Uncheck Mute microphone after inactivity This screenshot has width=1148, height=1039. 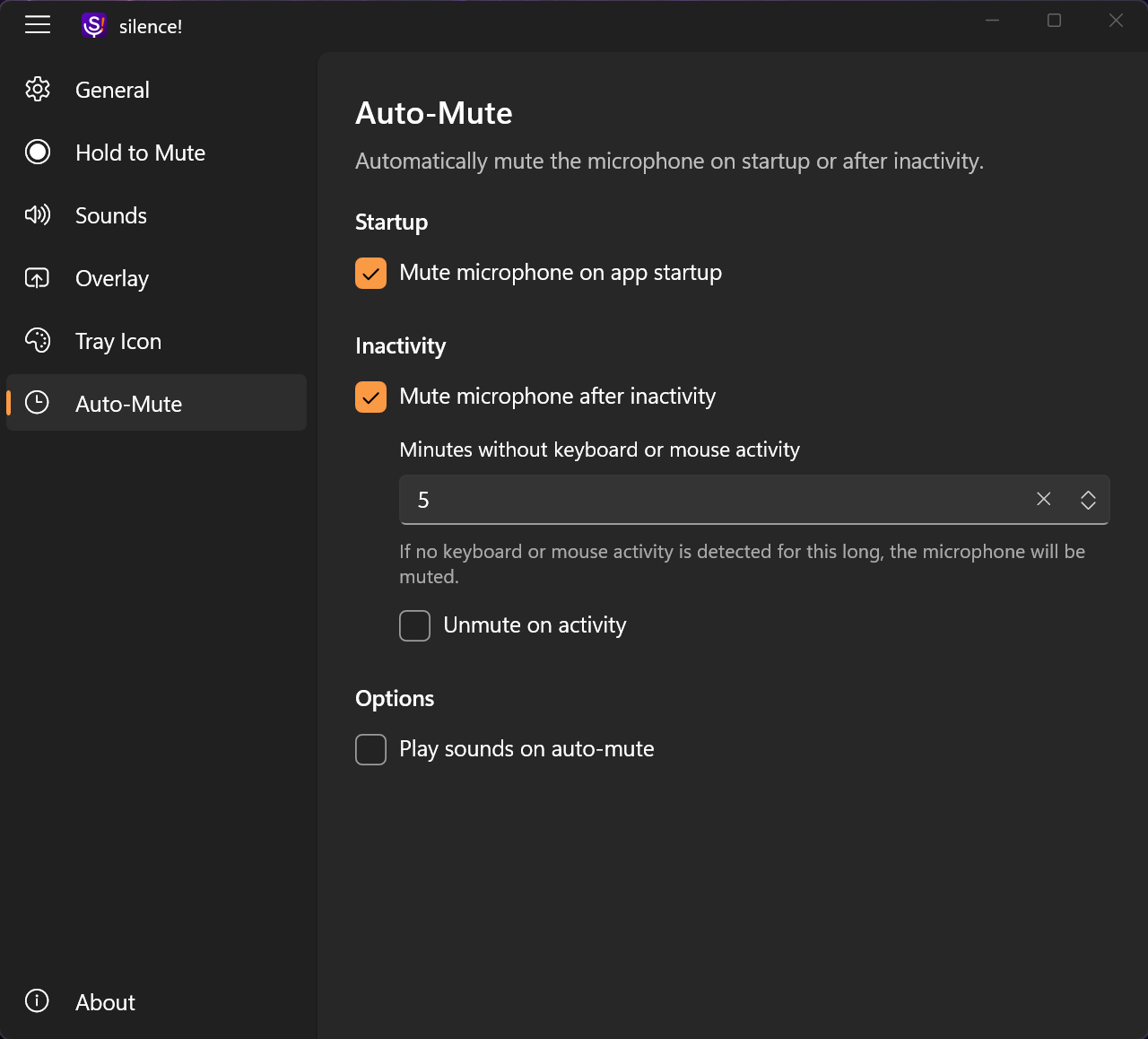pos(371,397)
